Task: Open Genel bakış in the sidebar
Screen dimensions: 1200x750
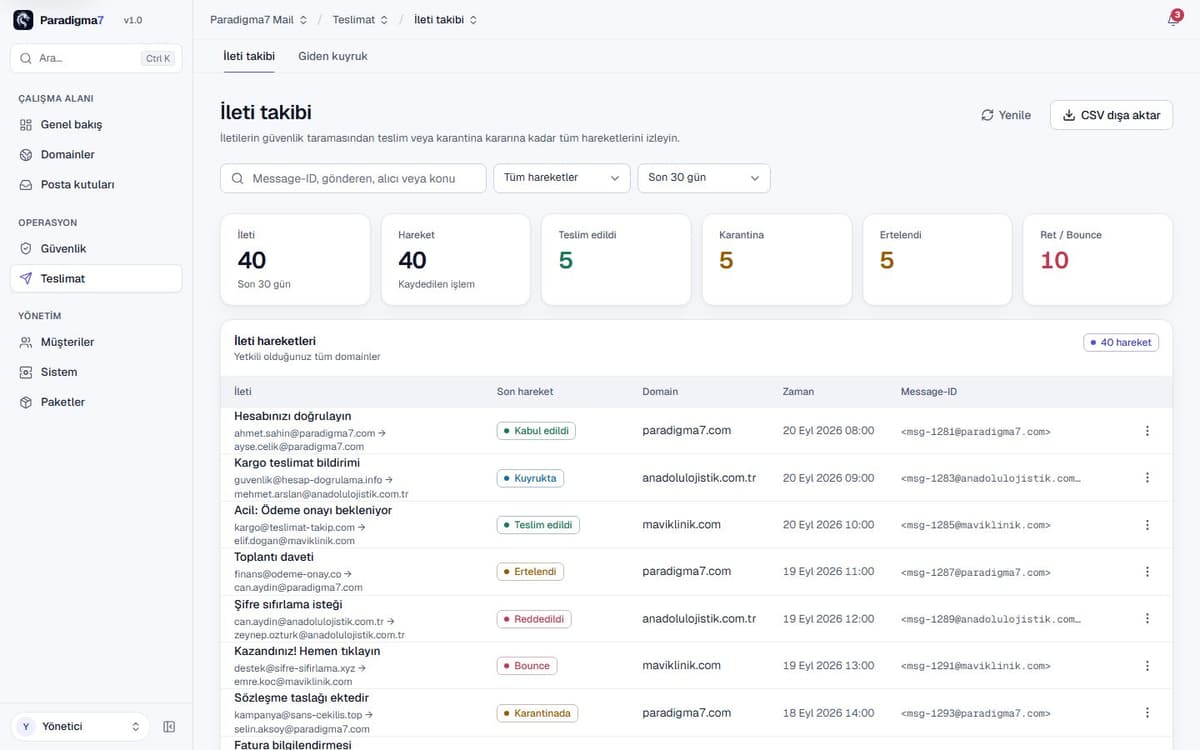Action: (96, 125)
